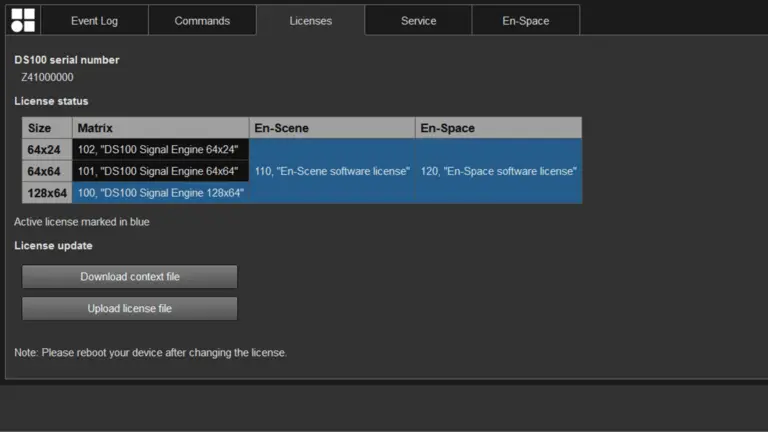Click the reboot device note text
This screenshot has width=768, height=432.
(150, 353)
